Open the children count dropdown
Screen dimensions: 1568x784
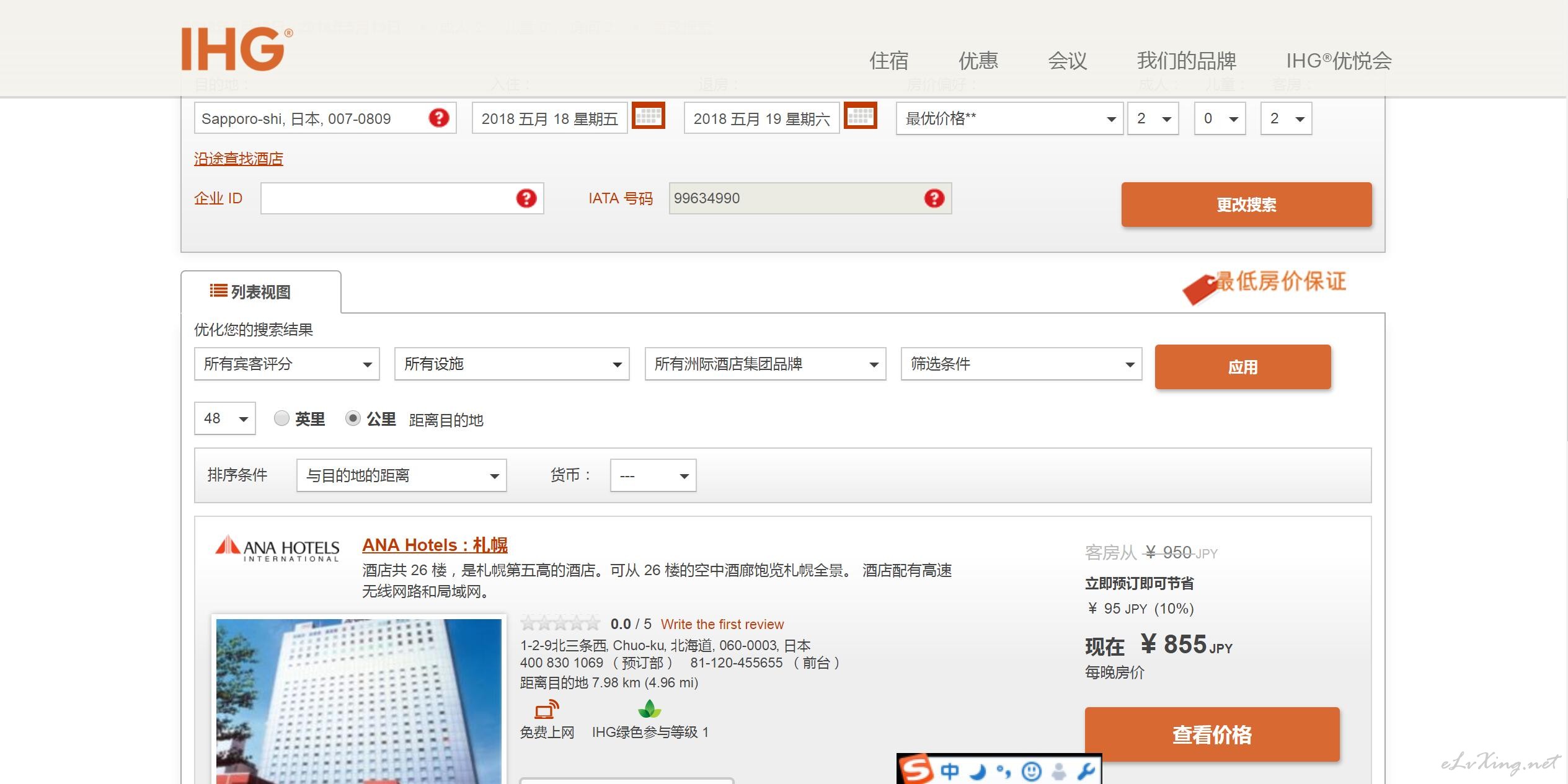click(1220, 118)
